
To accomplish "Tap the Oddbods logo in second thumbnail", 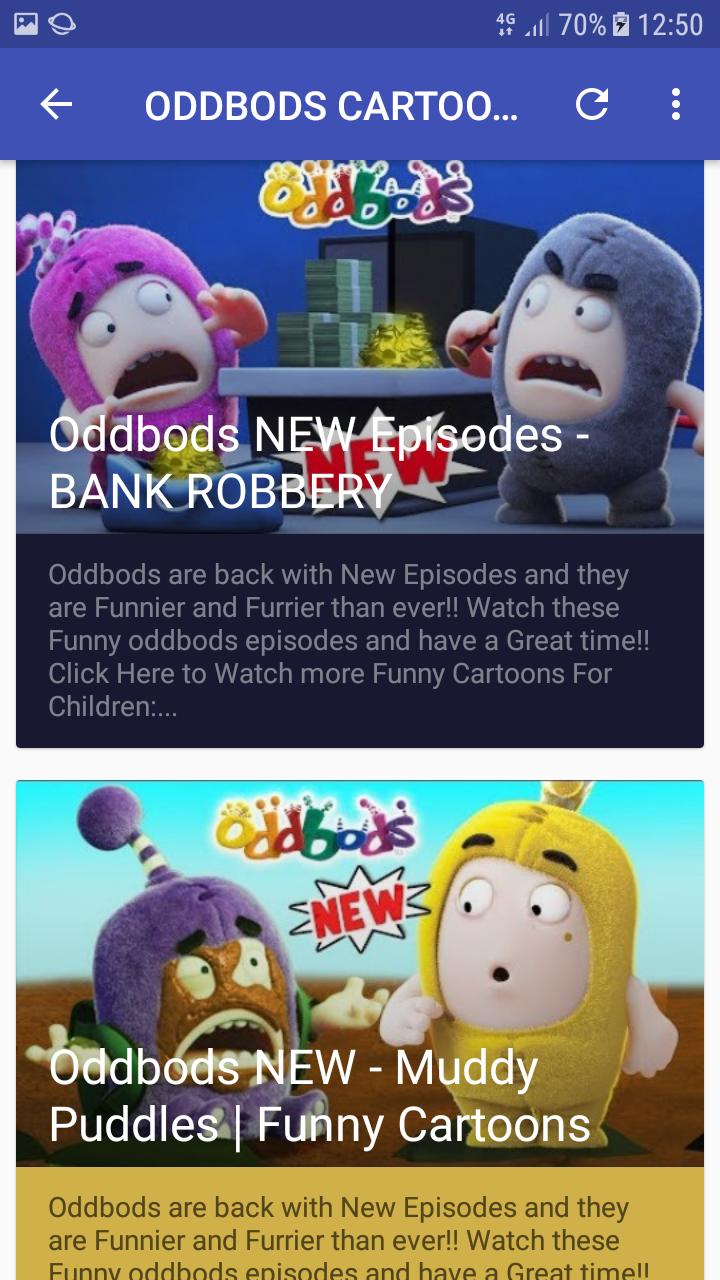I will coord(314,822).
